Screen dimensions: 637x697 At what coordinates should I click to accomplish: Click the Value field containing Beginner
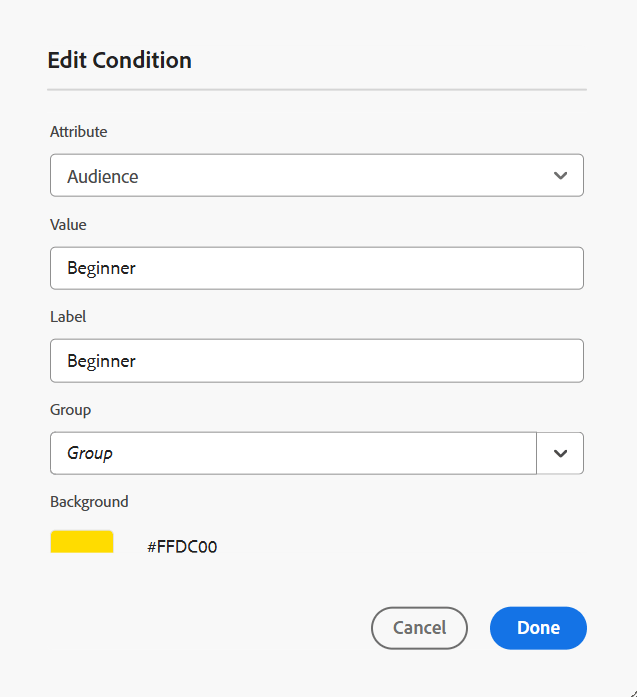coord(316,268)
